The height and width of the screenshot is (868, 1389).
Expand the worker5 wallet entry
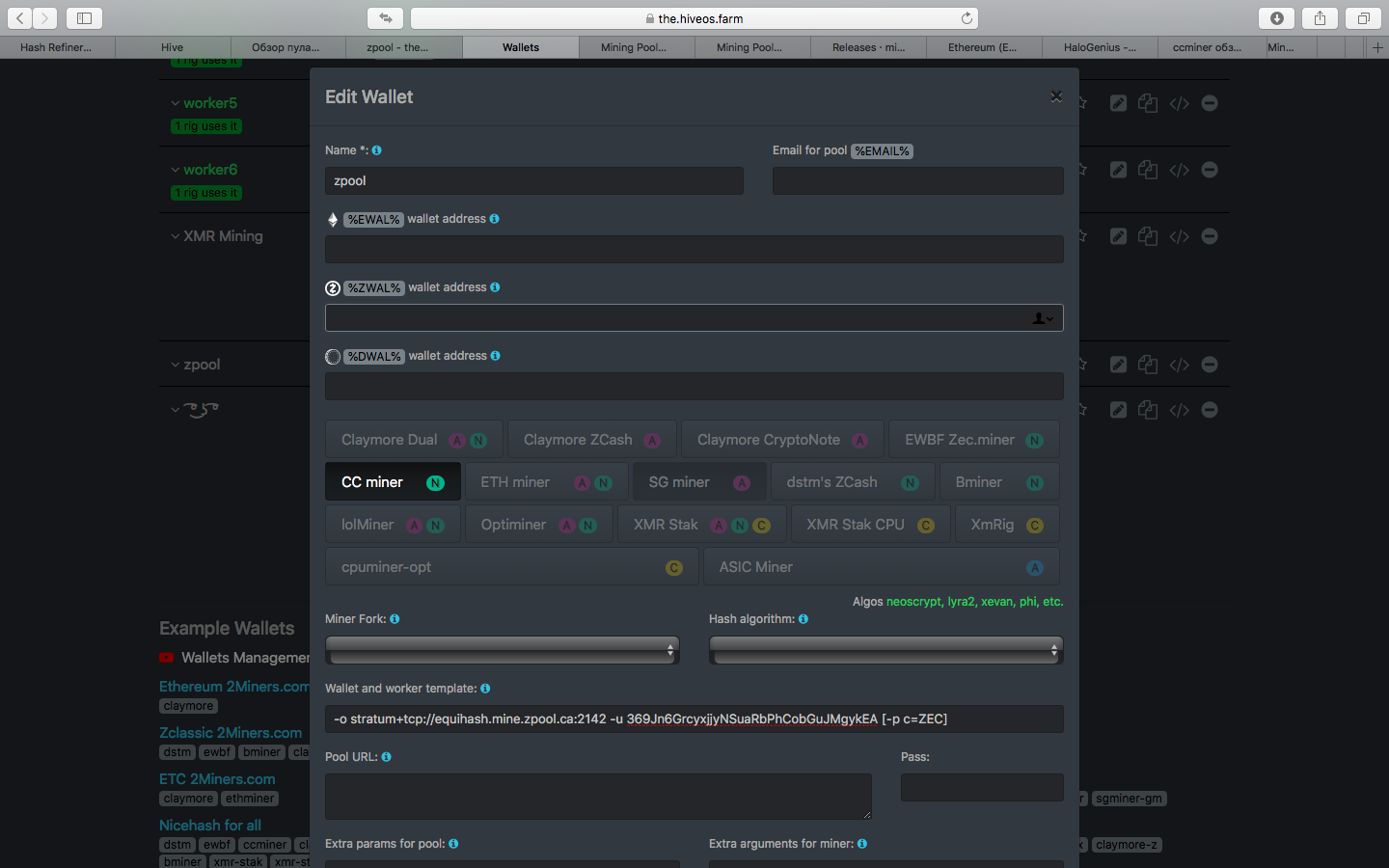pyautogui.click(x=209, y=103)
